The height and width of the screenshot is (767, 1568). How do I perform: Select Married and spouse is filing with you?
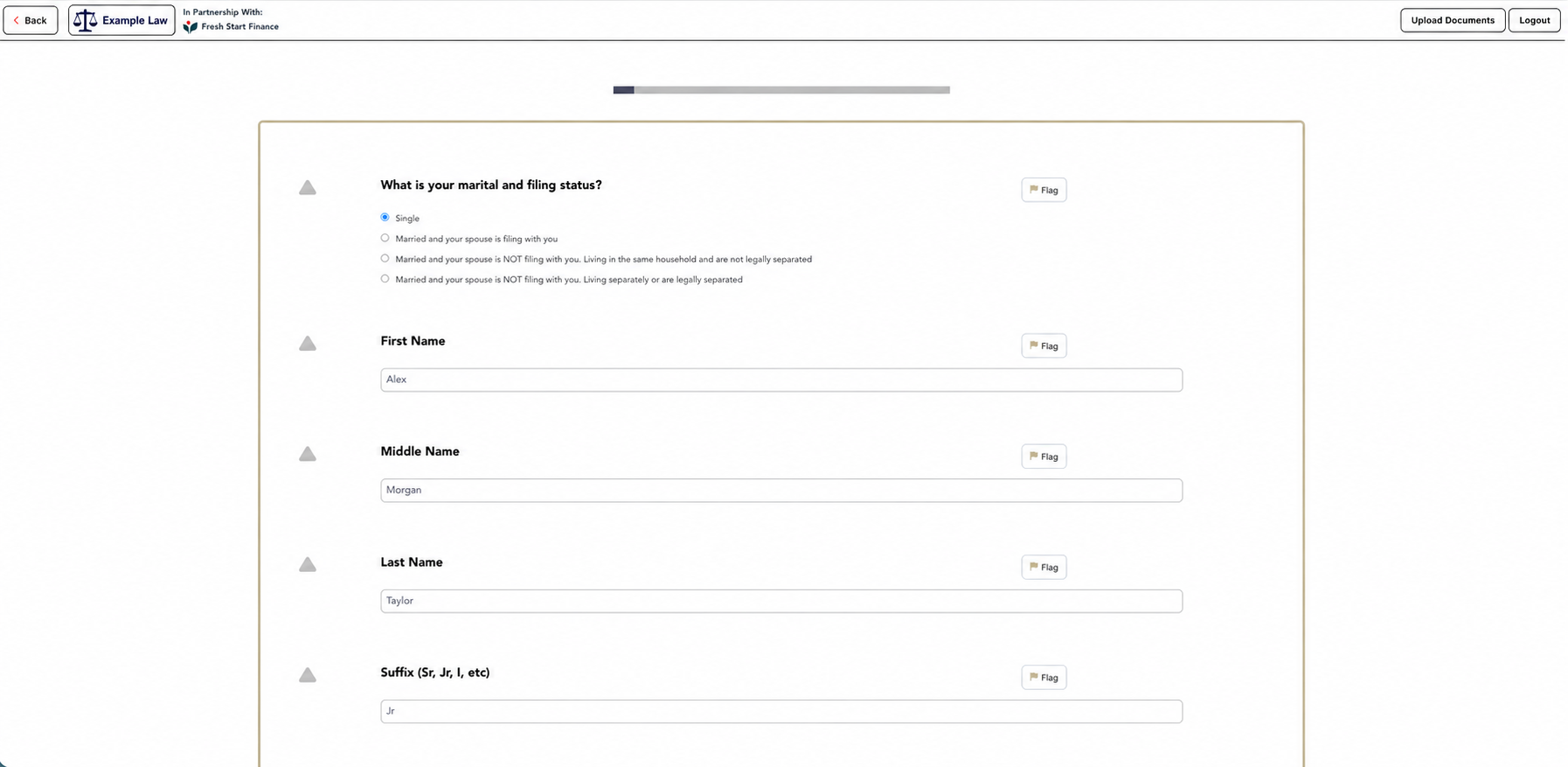click(x=385, y=238)
